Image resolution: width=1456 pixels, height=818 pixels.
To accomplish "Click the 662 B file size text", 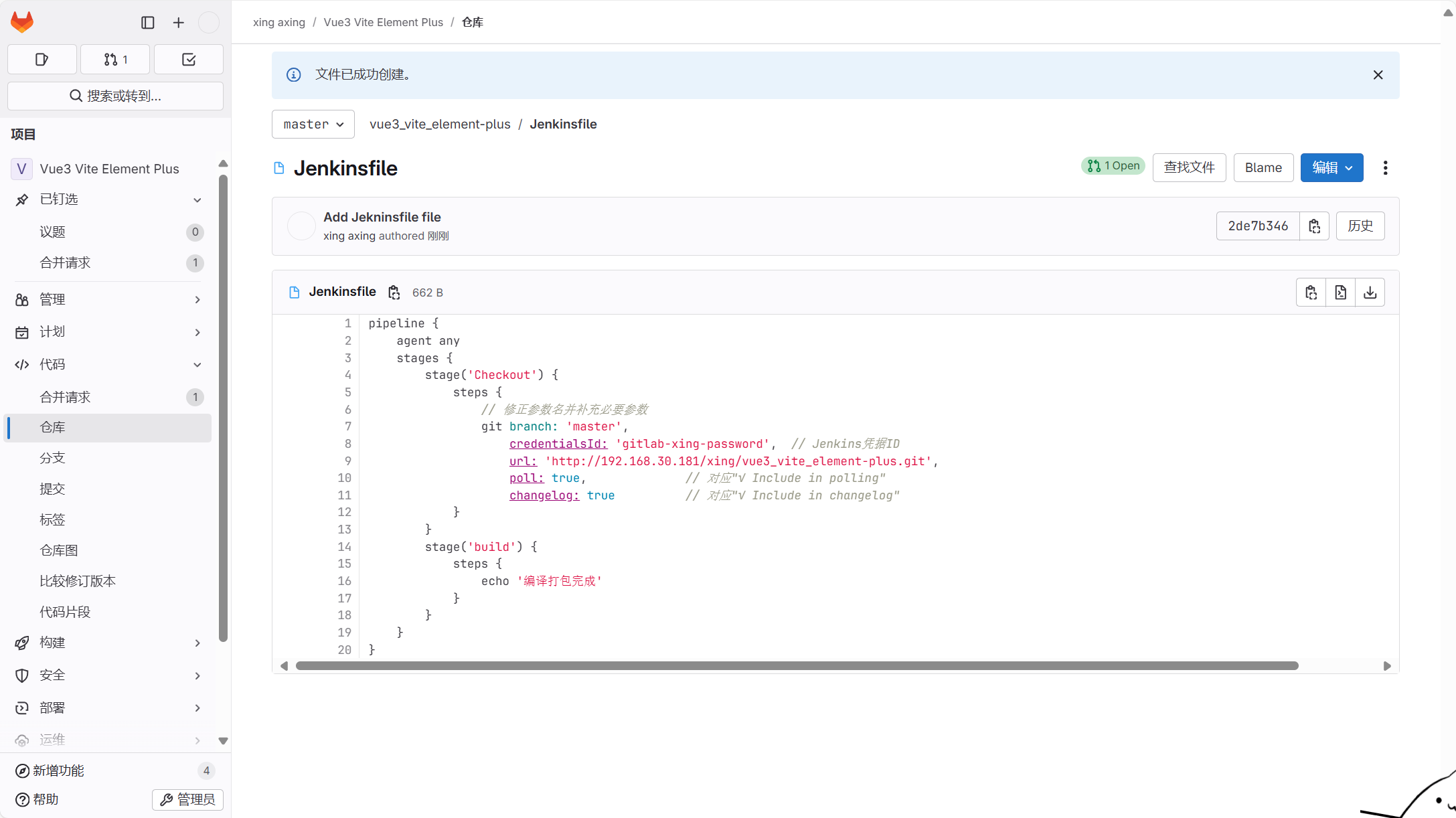I will pos(428,293).
